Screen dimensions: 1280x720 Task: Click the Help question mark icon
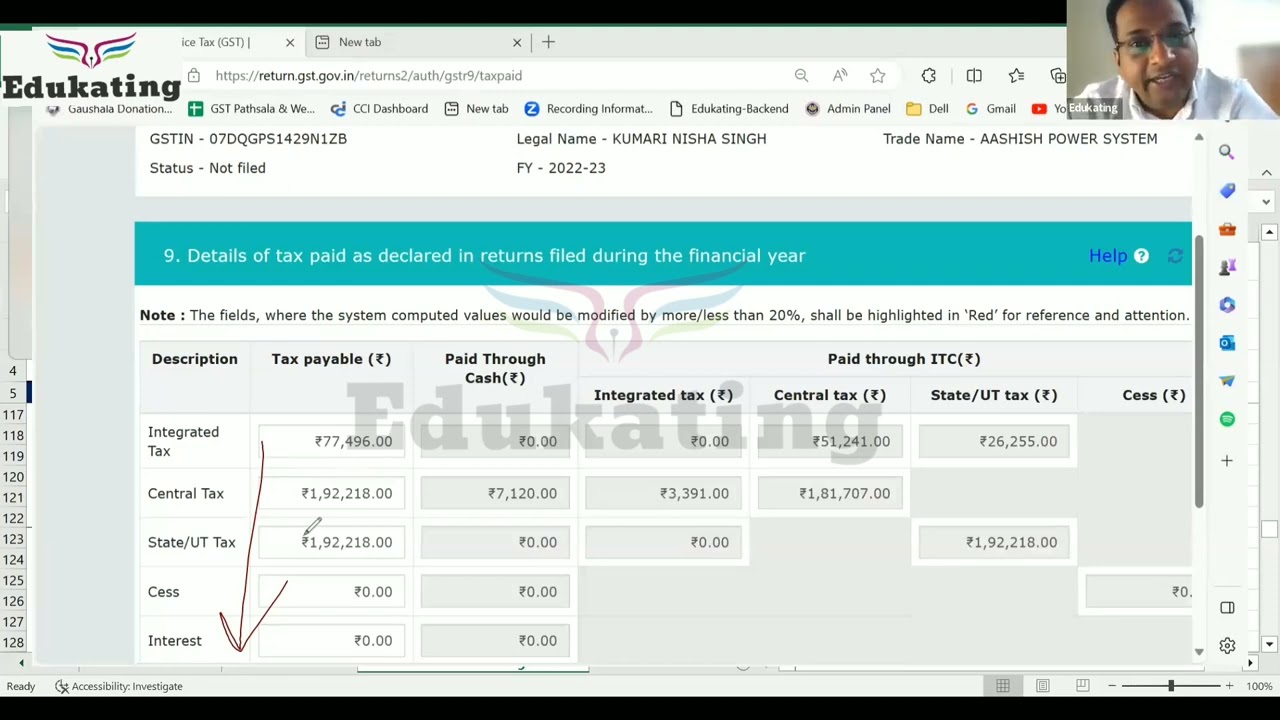pyautogui.click(x=1141, y=256)
